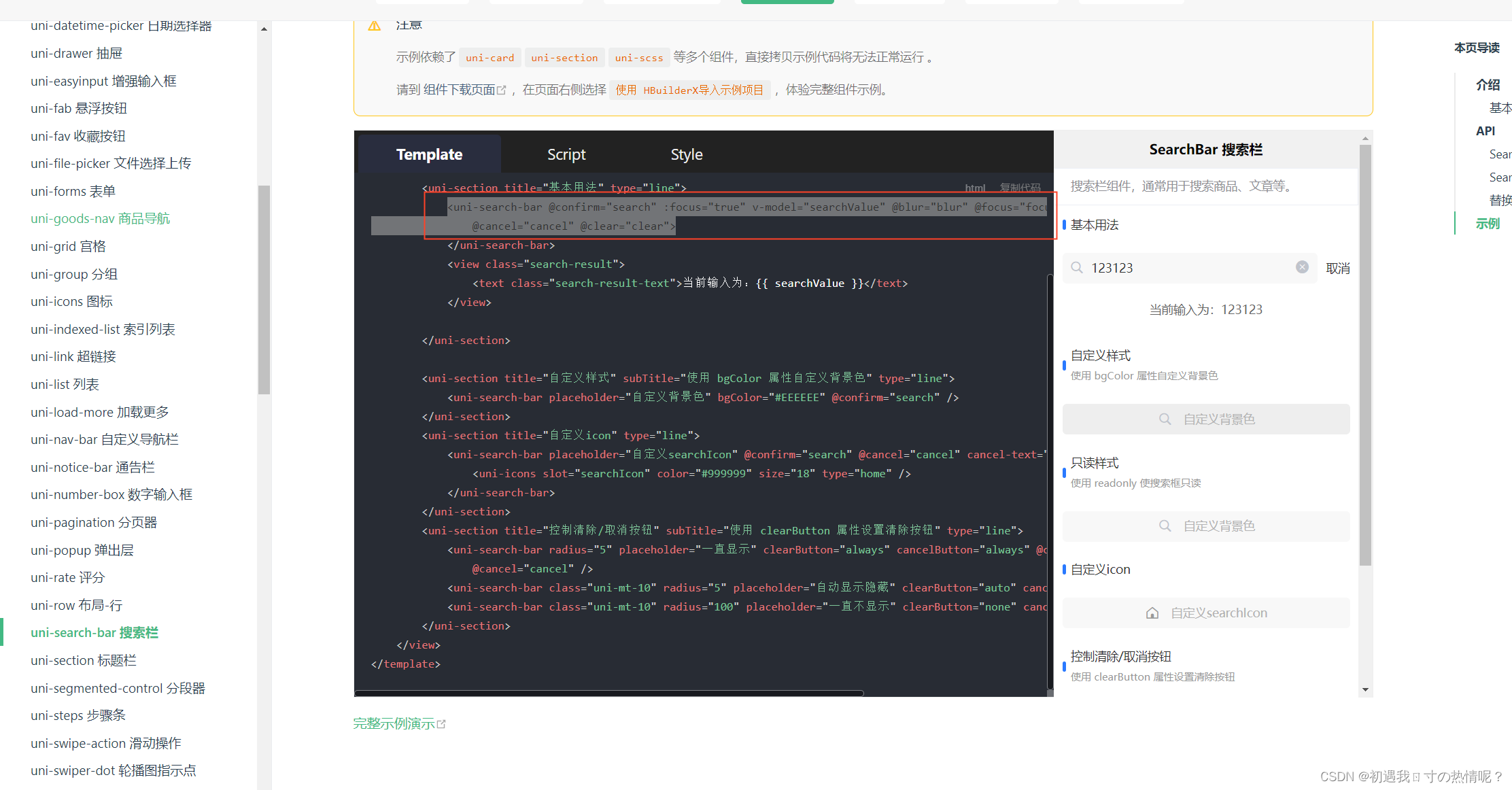The height and width of the screenshot is (790, 1512).
Task: Open uni-pagination 分页器 in sidebar
Action: coord(94,522)
